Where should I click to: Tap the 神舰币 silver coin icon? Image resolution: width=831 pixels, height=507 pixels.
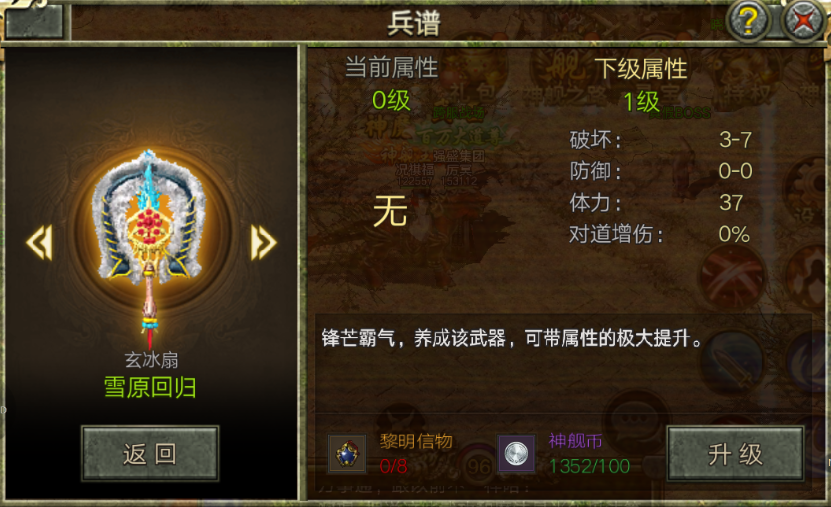click(x=516, y=454)
